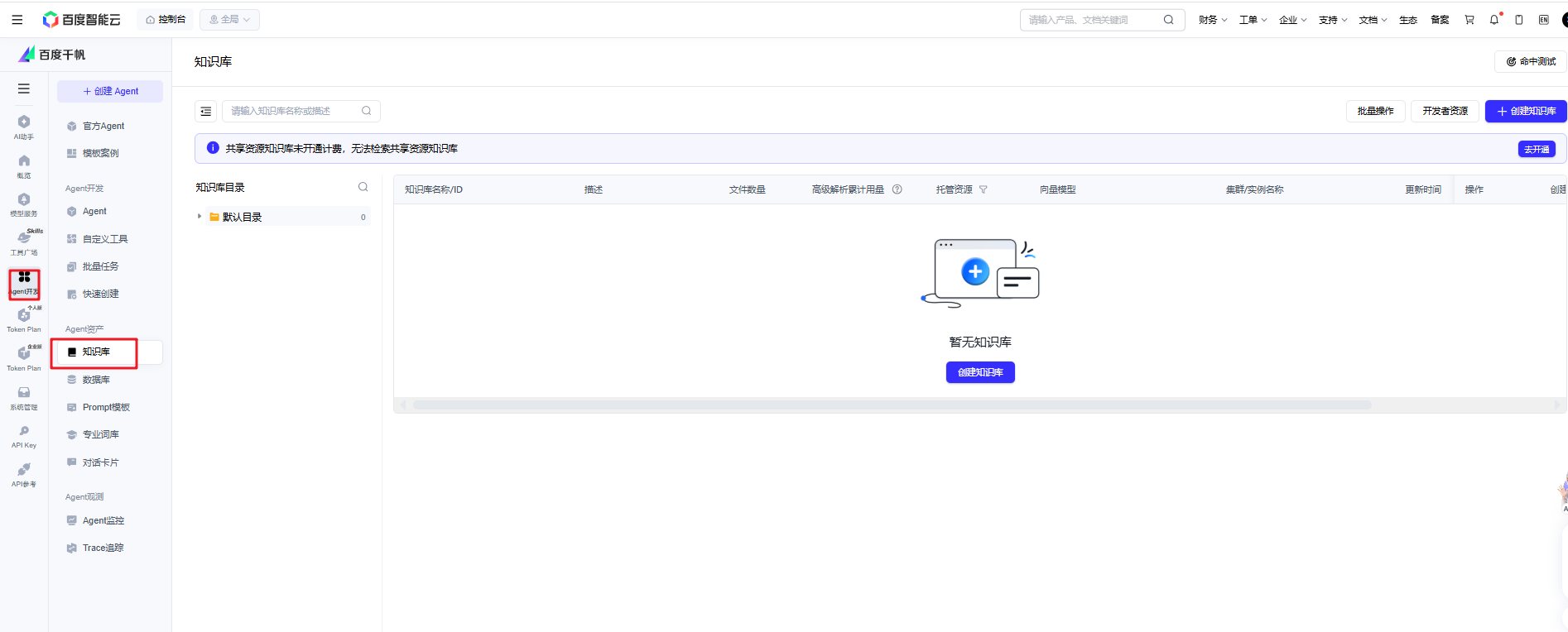Screen dimensions: 1568x632
Task: Select the 默认目录 folder row
Action: pyautogui.click(x=282, y=217)
